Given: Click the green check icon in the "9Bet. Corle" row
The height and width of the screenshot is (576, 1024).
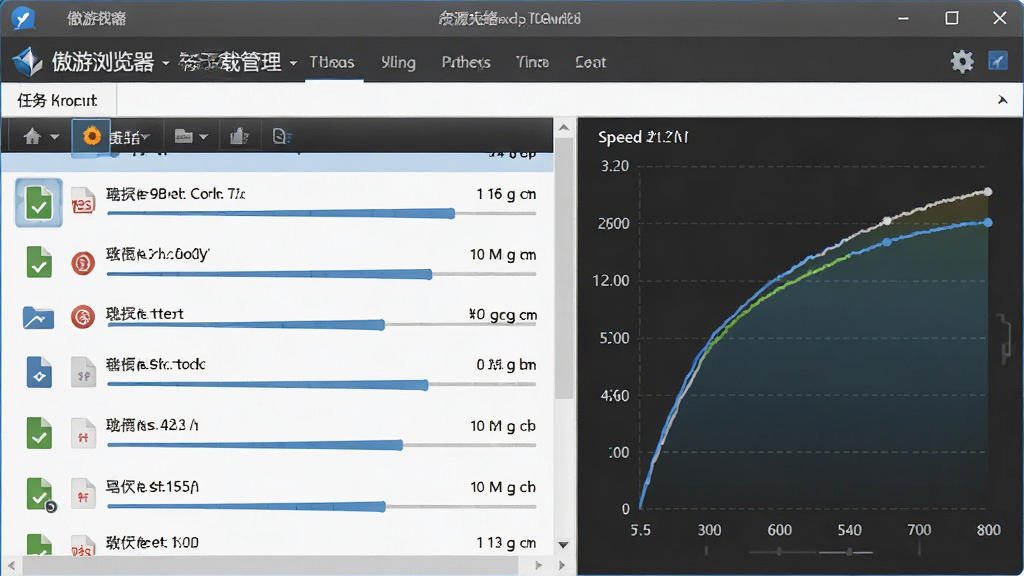Looking at the screenshot, I should [x=39, y=203].
